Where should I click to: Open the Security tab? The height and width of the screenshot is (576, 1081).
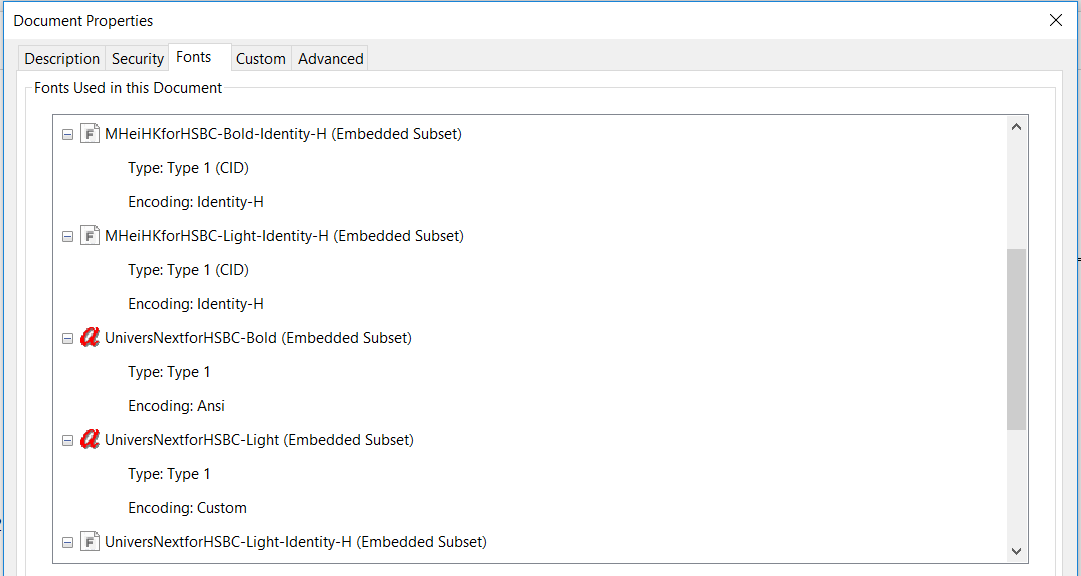coord(137,59)
